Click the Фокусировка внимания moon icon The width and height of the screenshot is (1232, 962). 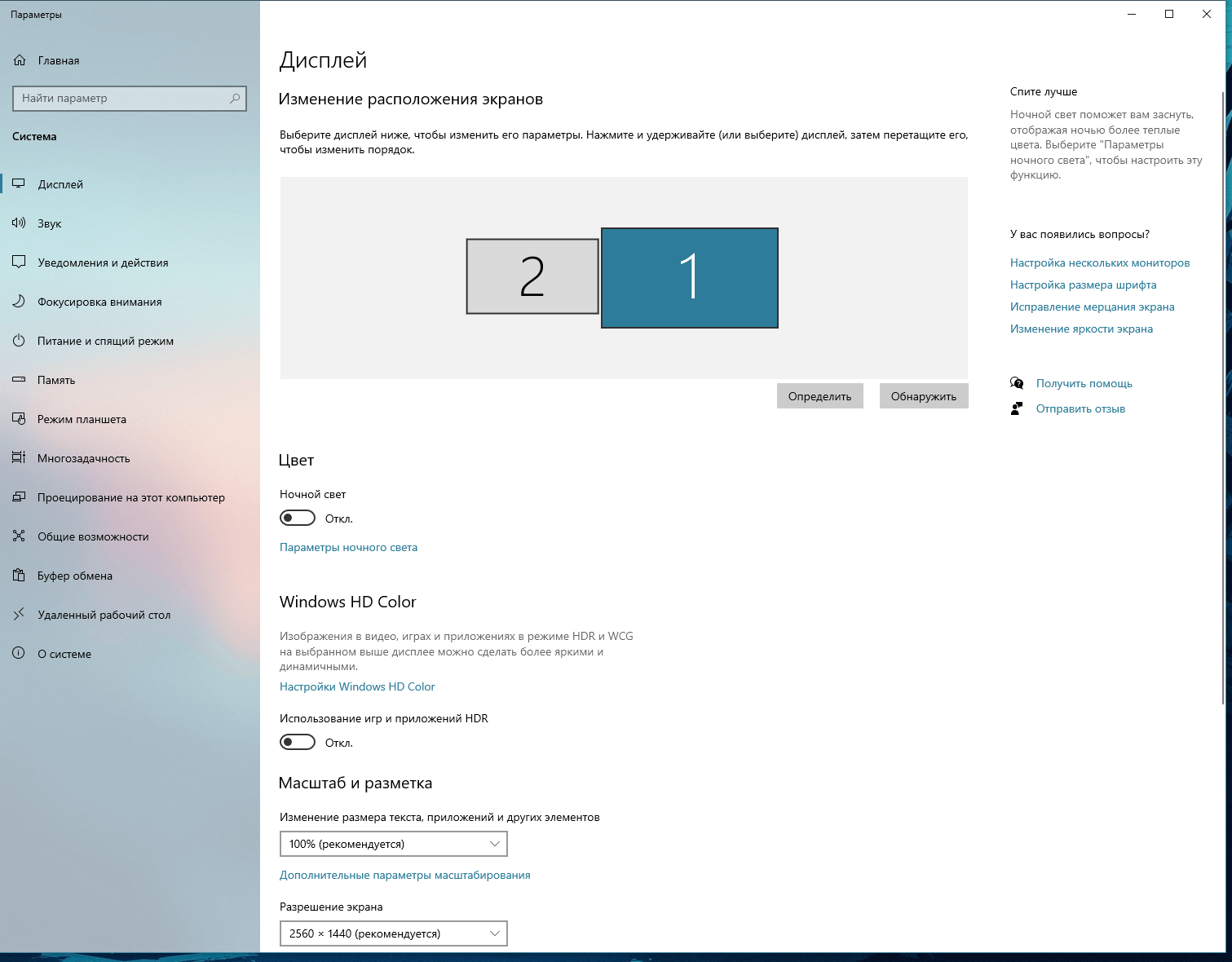coord(19,302)
